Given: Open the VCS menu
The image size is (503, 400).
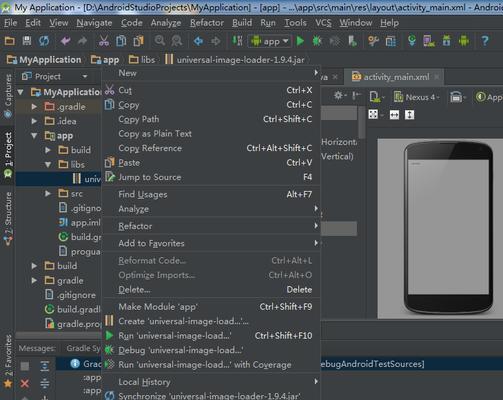Looking at the screenshot, I should pyautogui.click(x=323, y=23).
